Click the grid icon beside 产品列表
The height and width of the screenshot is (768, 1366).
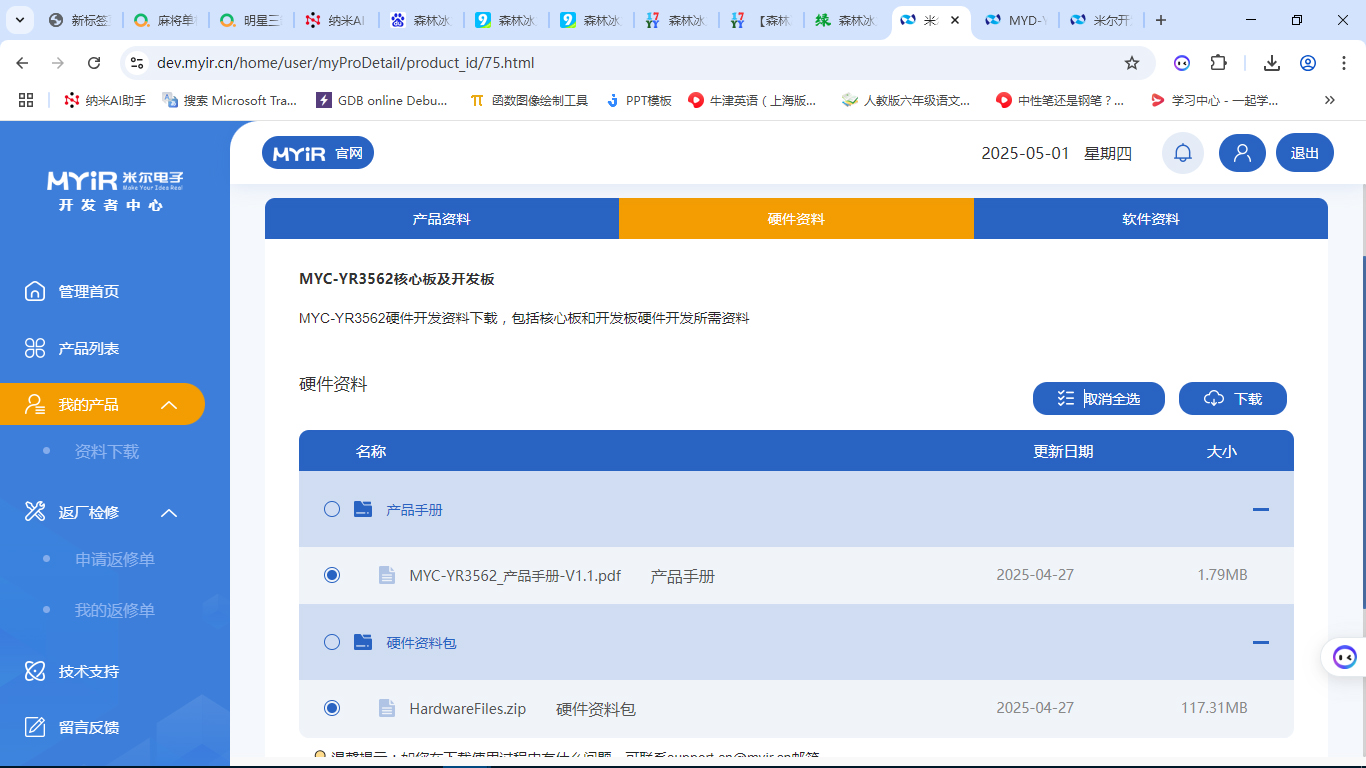(x=35, y=348)
